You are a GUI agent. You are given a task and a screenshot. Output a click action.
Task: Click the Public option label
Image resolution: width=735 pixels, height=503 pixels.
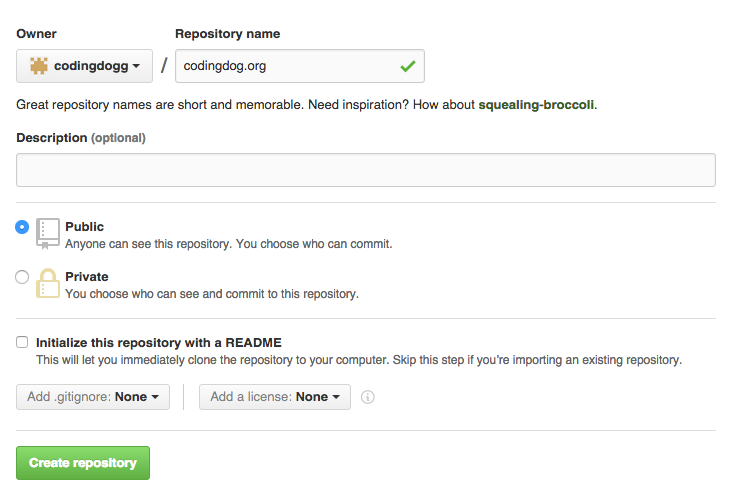[x=84, y=226]
